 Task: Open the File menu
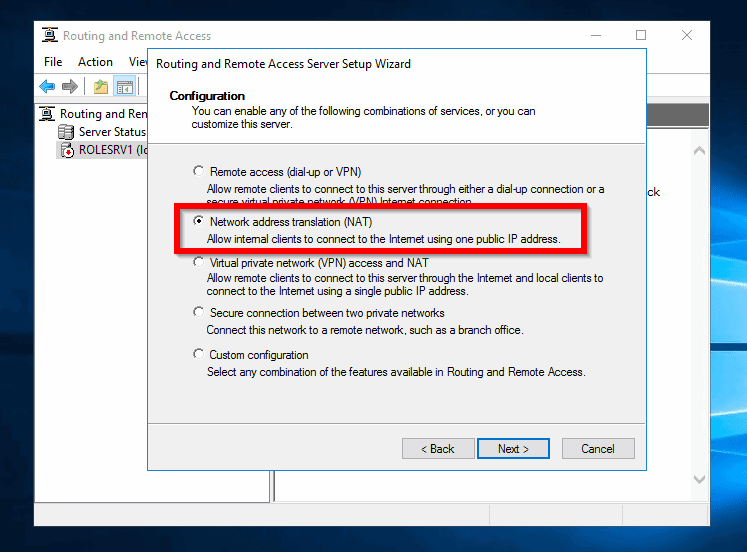point(53,62)
